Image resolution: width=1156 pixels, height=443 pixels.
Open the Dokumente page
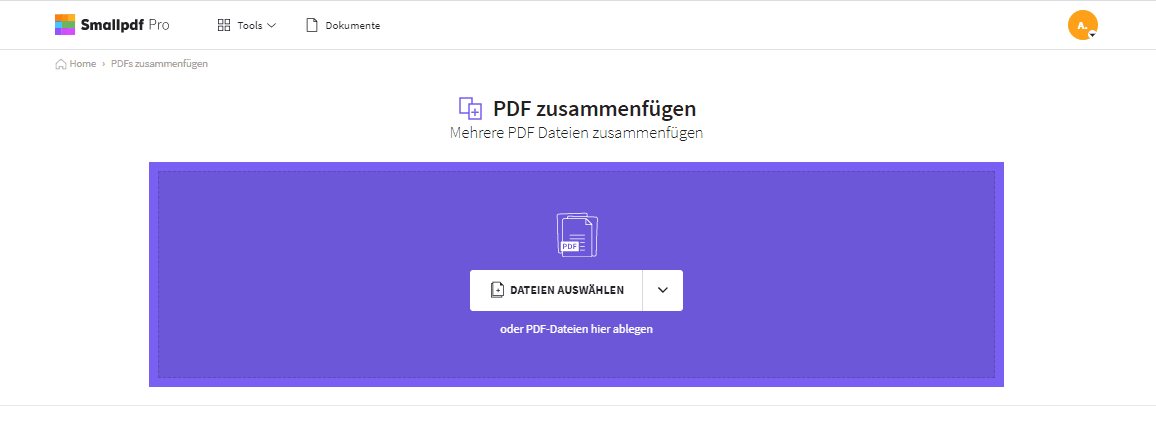(343, 25)
